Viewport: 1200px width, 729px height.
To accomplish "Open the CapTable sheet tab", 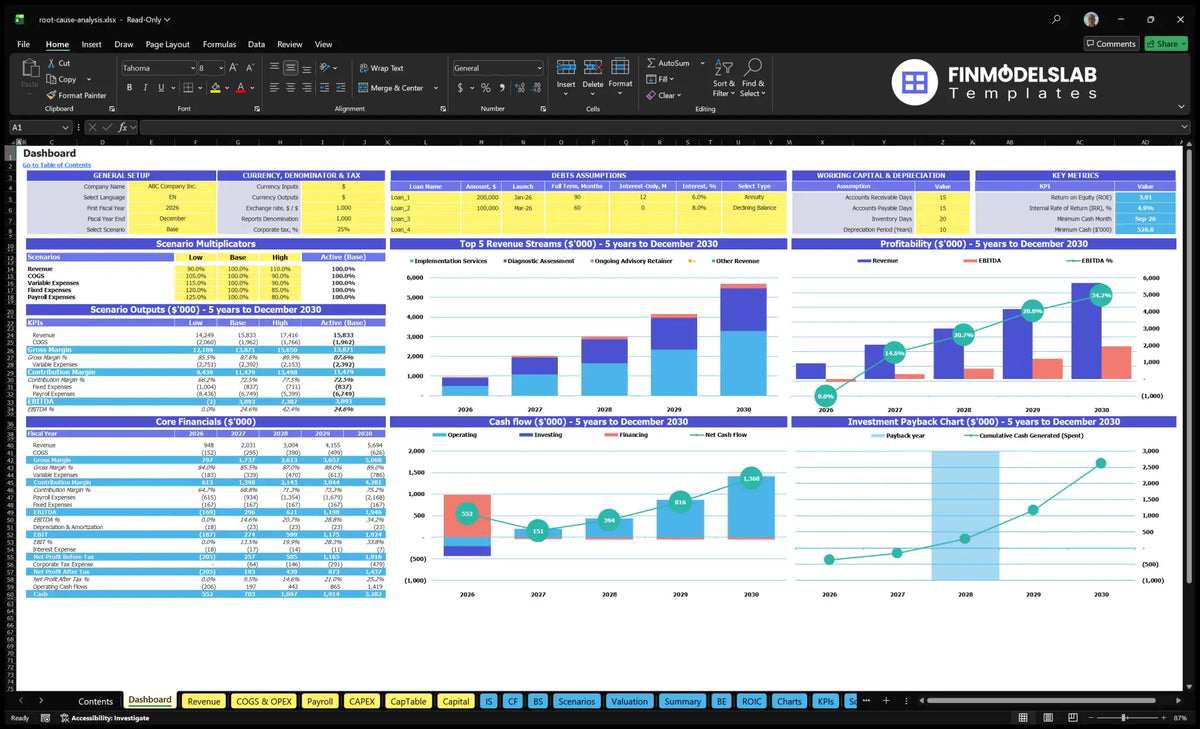I will pos(408,701).
